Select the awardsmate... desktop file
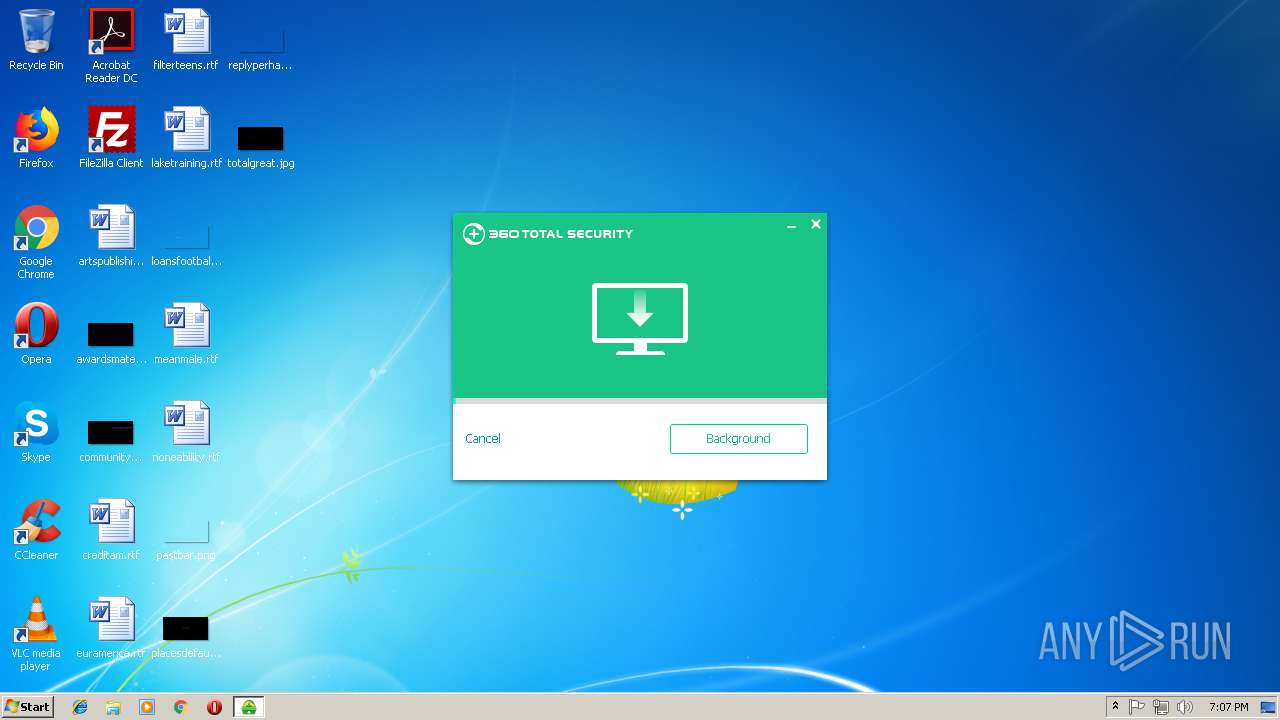 111,341
